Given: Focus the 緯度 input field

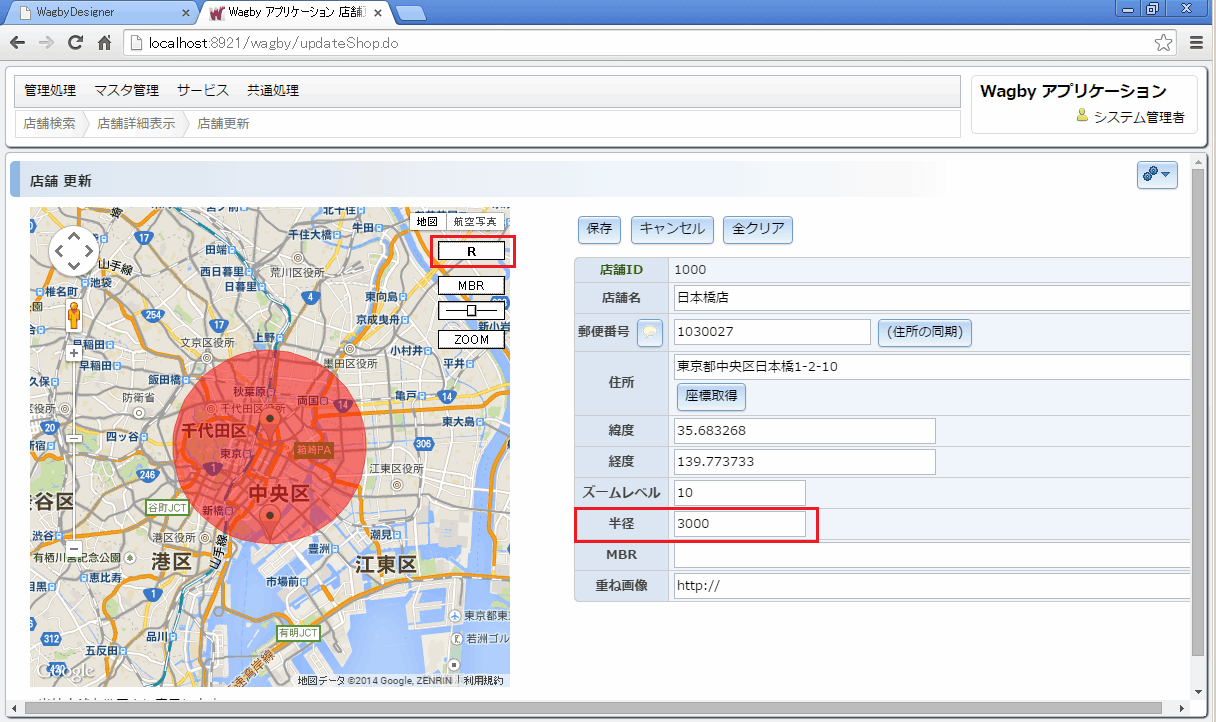Looking at the screenshot, I should point(804,431).
